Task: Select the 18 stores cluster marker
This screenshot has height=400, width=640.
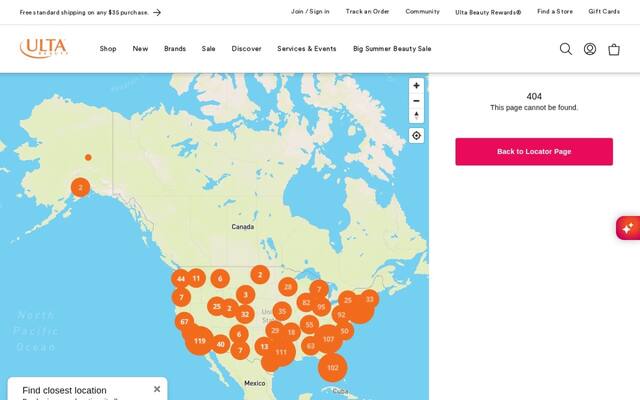Action: click(x=291, y=332)
